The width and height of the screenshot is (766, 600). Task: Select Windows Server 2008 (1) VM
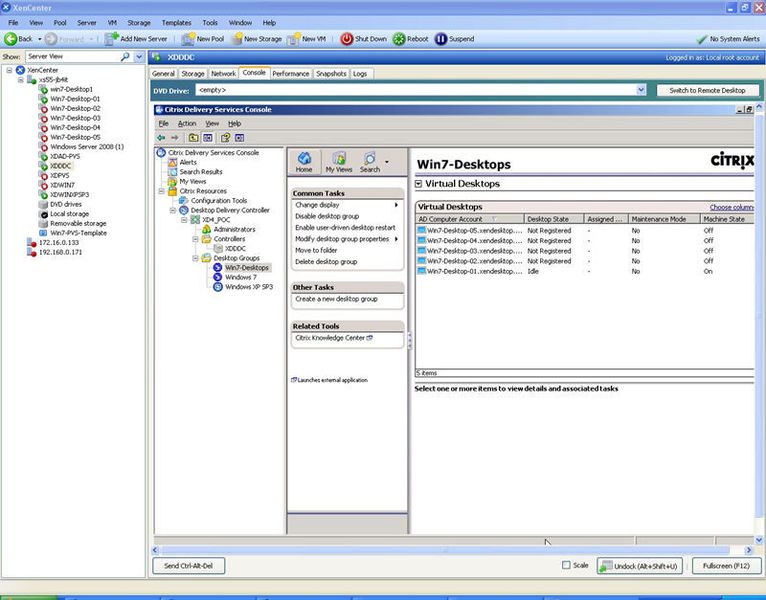pyautogui.click(x=87, y=147)
